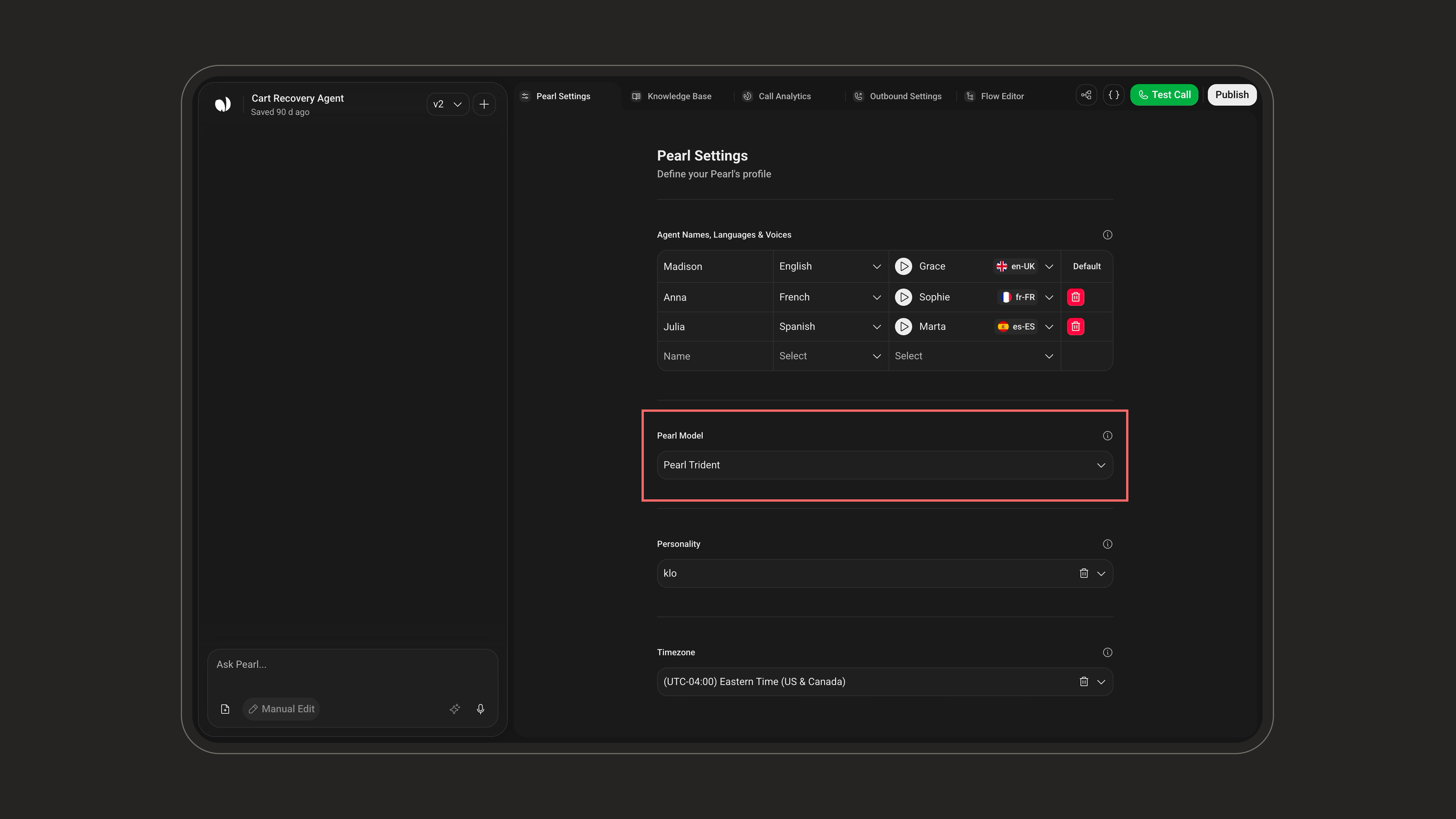Click the en-UK flag badge
This screenshot has height=819, width=1456.
point(1015,266)
